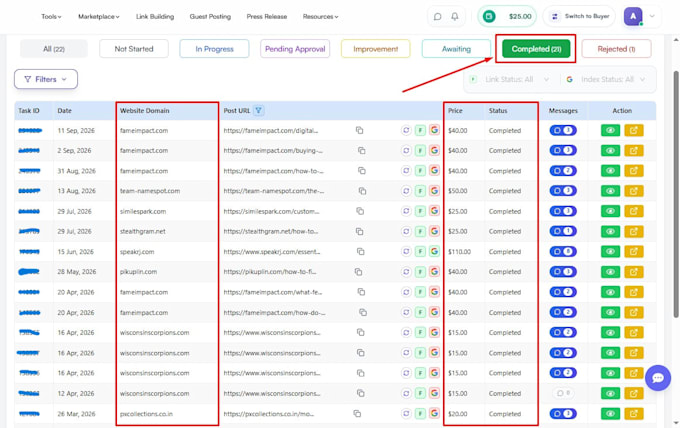Click the $110.00 price cell
This screenshot has width=680, height=428.
point(459,252)
